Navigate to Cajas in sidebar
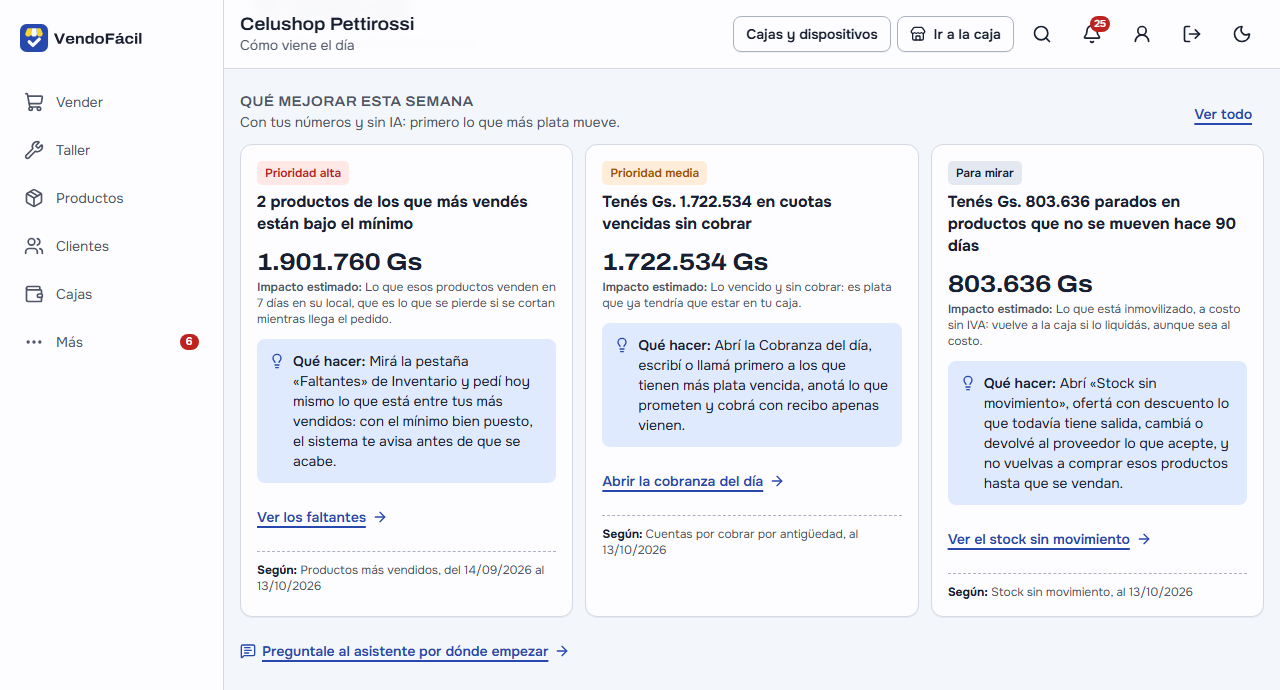The height and width of the screenshot is (690, 1280). point(111,294)
